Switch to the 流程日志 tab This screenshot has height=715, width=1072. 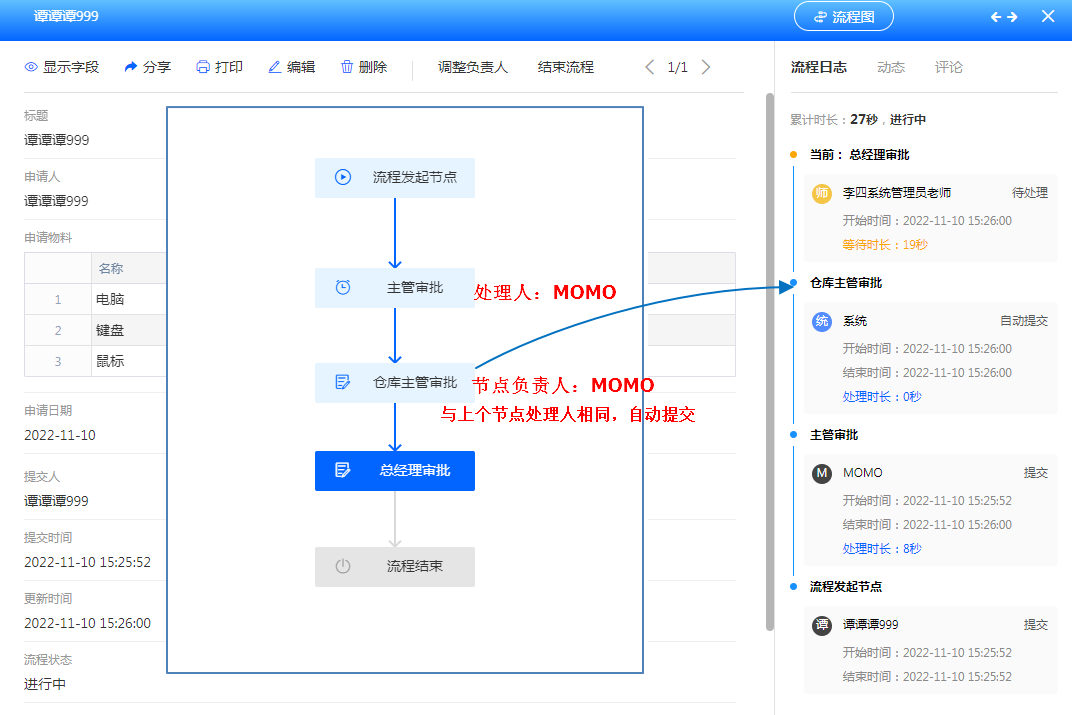(818, 67)
